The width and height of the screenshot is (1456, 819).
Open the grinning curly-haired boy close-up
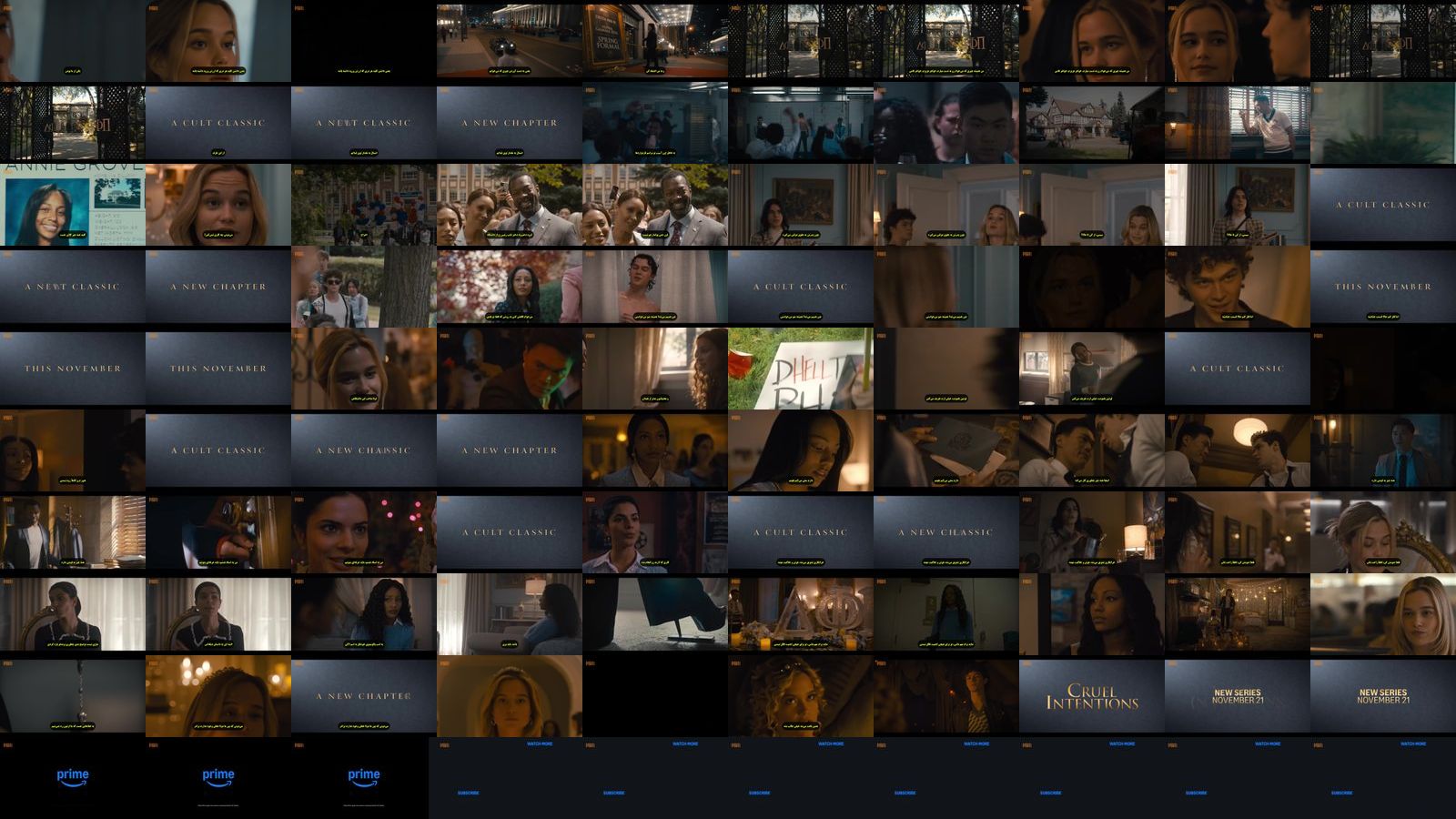pyautogui.click(x=1238, y=287)
